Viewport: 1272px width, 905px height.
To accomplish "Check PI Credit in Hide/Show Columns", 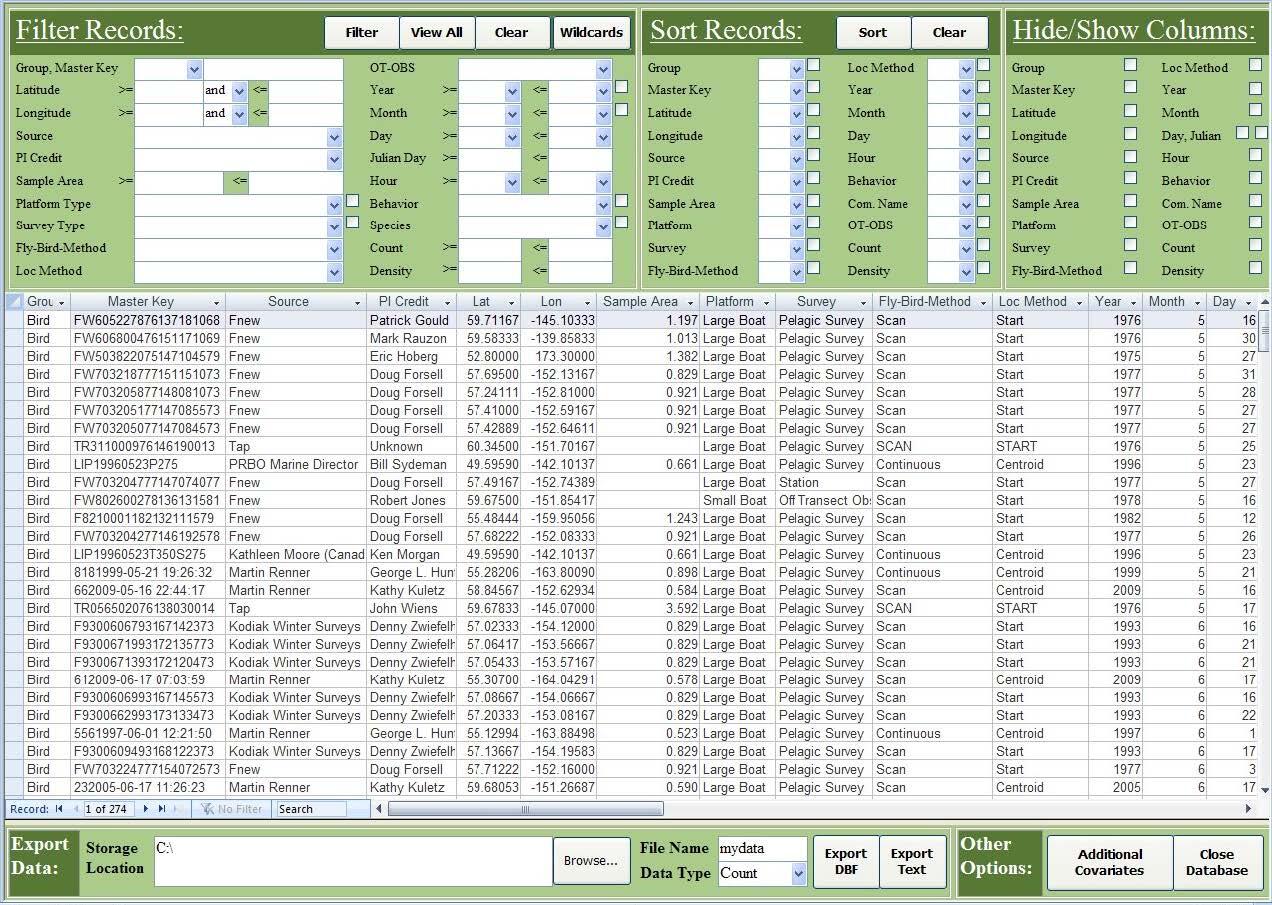I will (1130, 178).
